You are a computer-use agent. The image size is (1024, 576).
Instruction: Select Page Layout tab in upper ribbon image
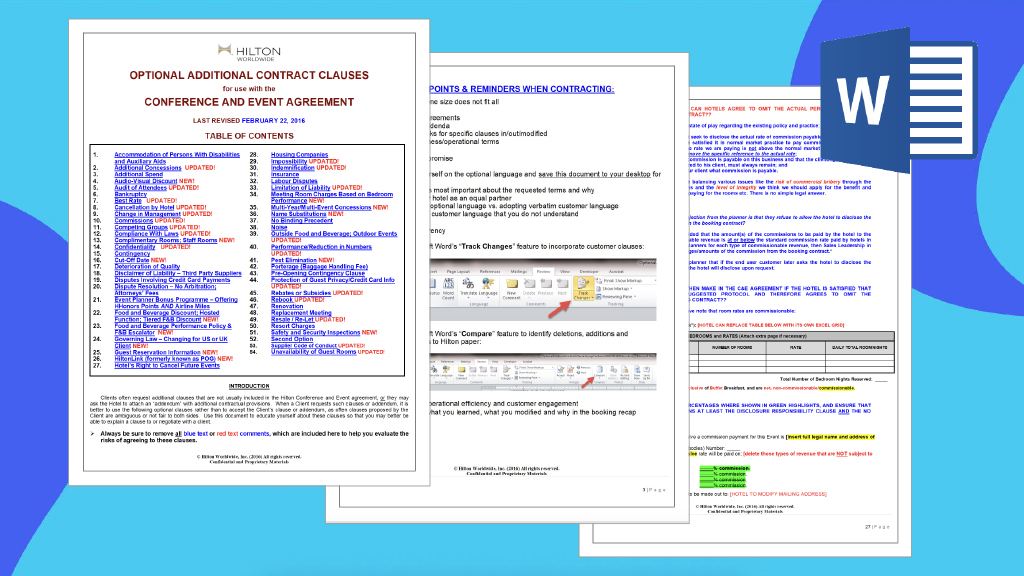(x=458, y=272)
